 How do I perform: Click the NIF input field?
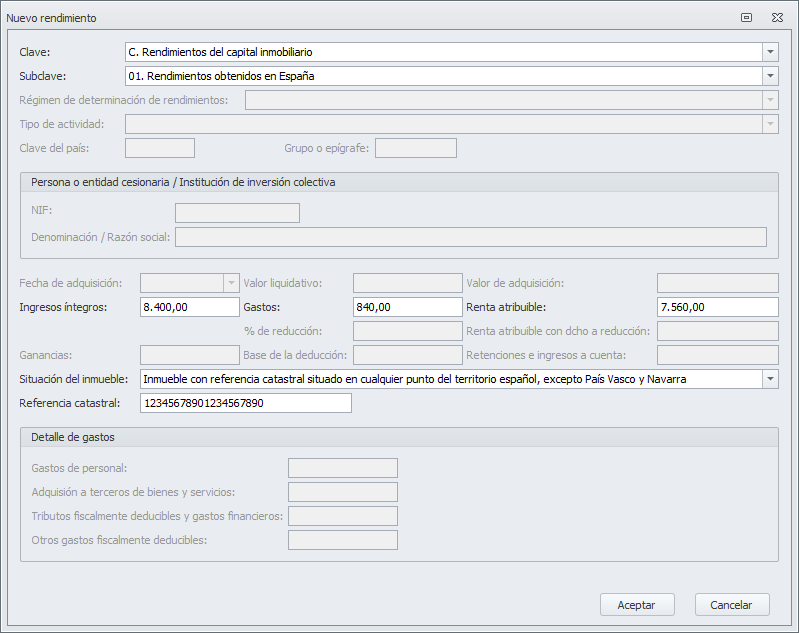click(237, 212)
